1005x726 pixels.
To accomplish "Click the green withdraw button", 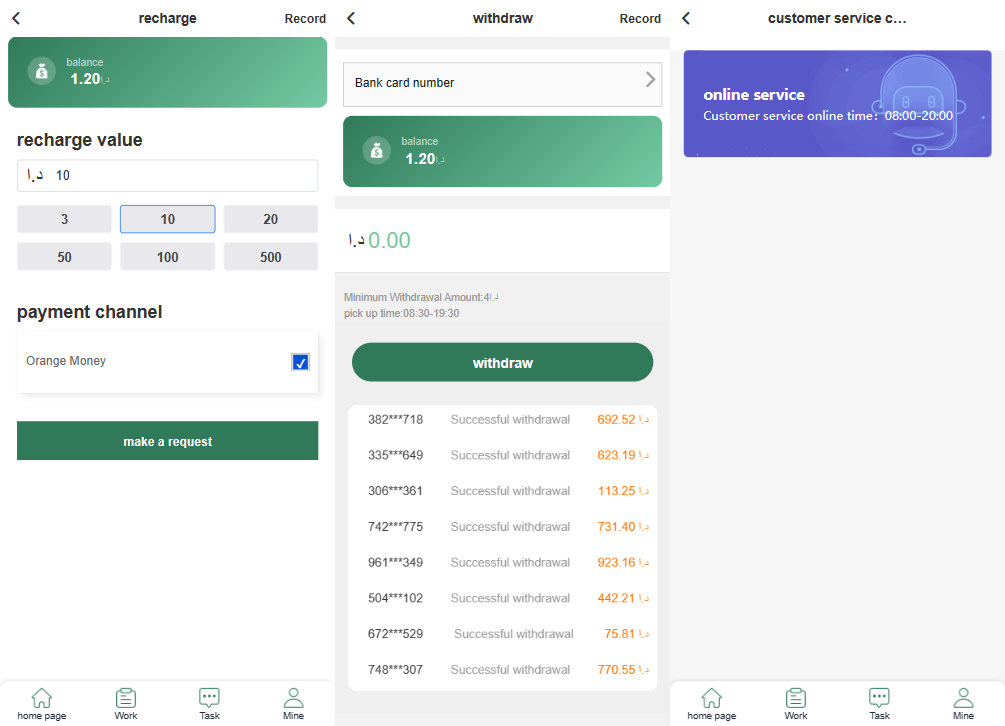I will pos(502,362).
